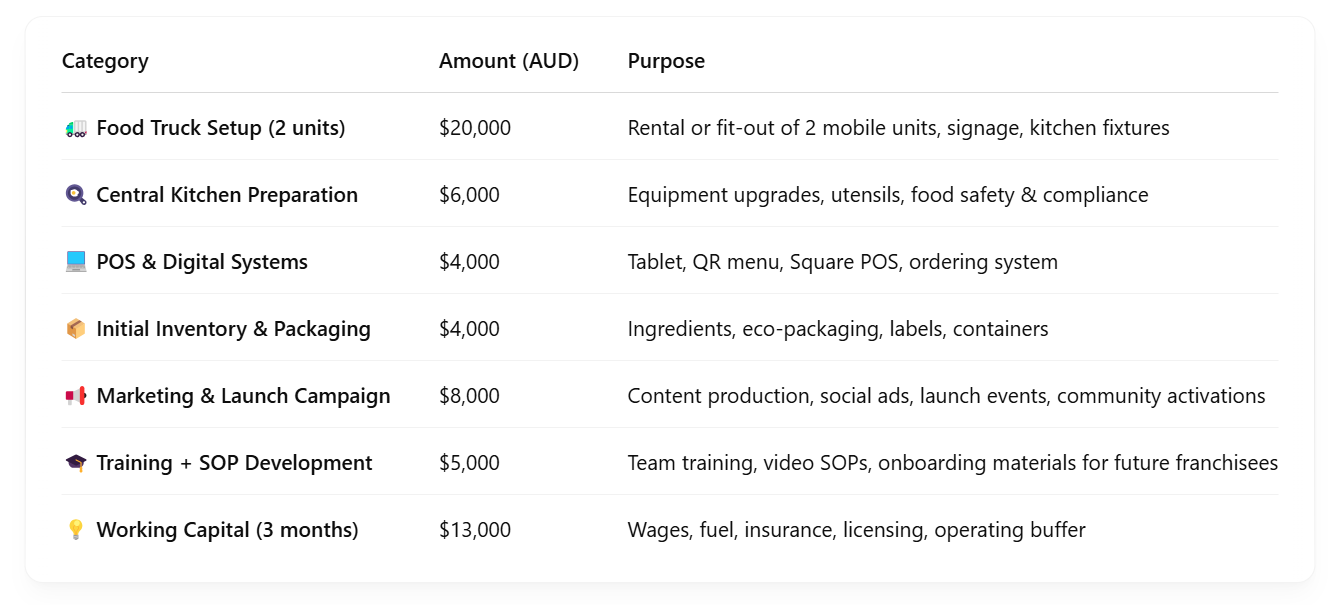
Task: Click the $13,000 amount cell
Action: click(475, 530)
